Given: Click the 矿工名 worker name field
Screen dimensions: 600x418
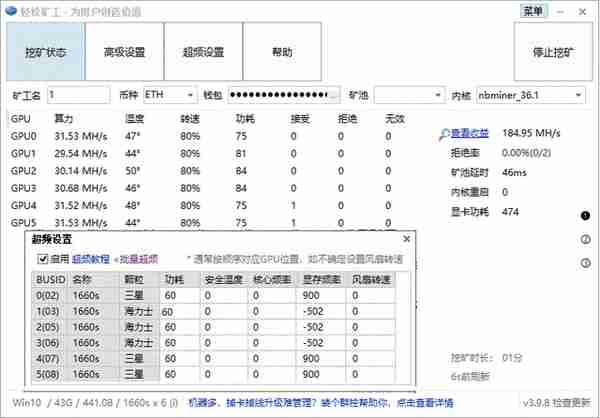Looking at the screenshot, I should pyautogui.click(x=79, y=95).
